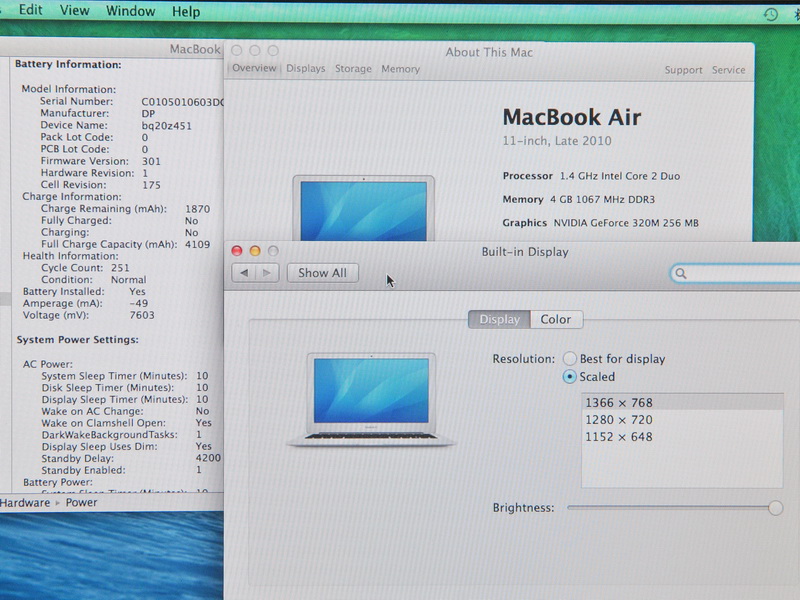Select the Display tab
This screenshot has height=600, width=800.
click(x=499, y=319)
